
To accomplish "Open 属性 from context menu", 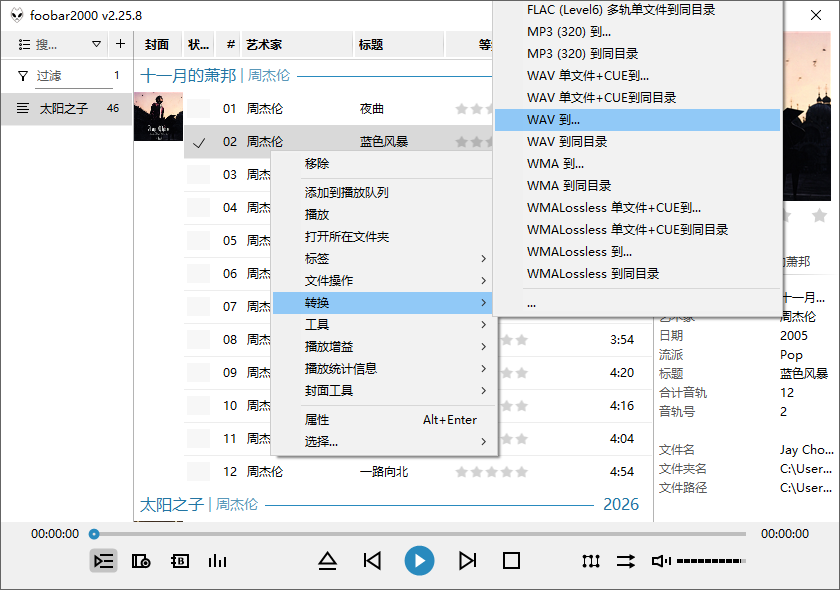I will (383, 420).
